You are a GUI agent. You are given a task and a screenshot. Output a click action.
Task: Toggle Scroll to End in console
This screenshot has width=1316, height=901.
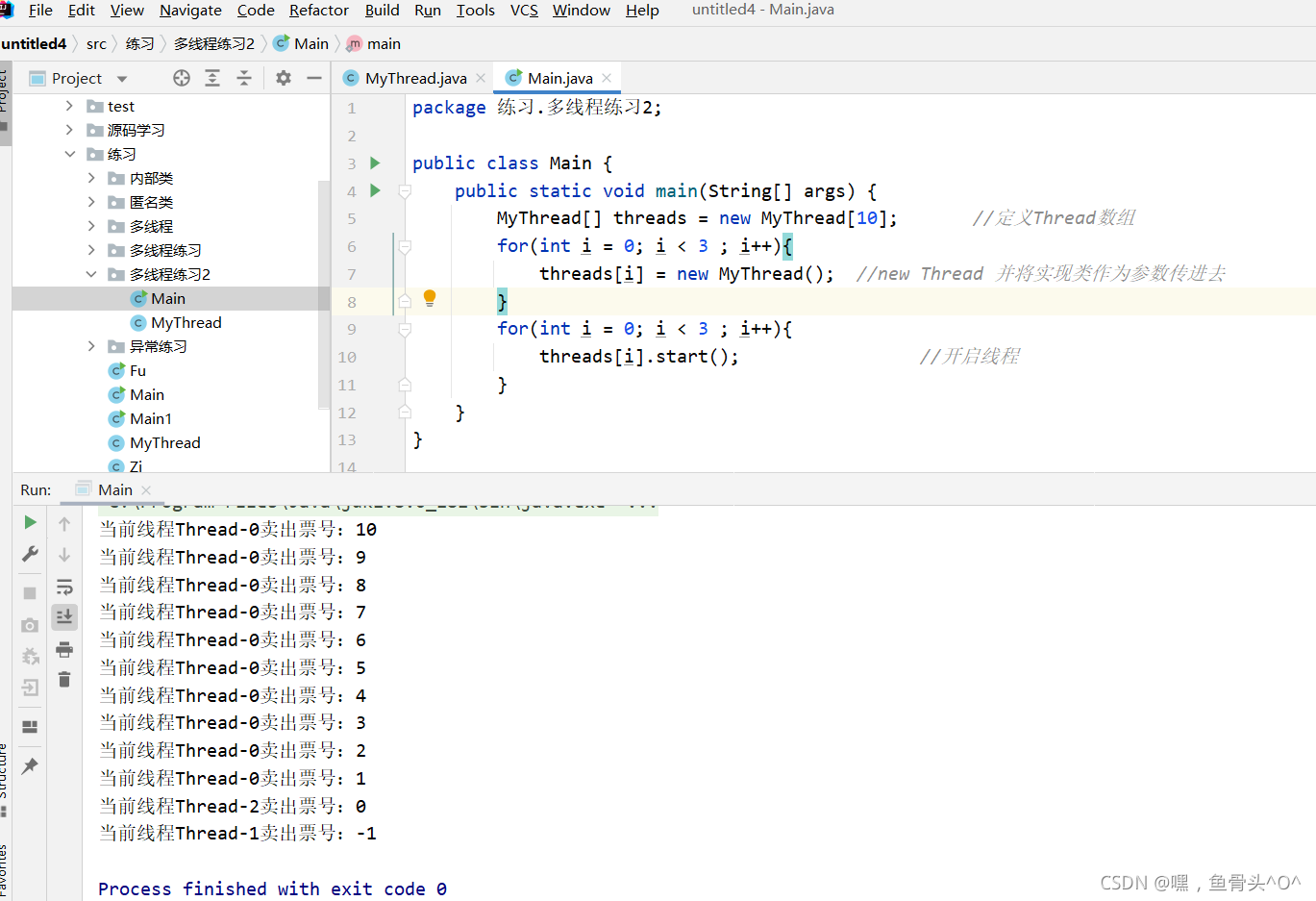(64, 616)
